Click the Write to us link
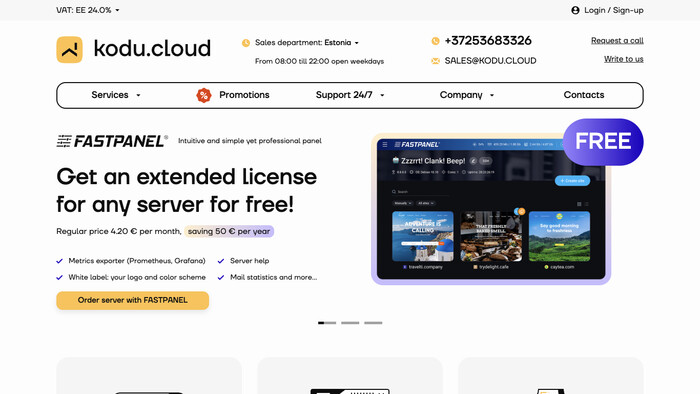This screenshot has width=700, height=394. click(x=624, y=59)
